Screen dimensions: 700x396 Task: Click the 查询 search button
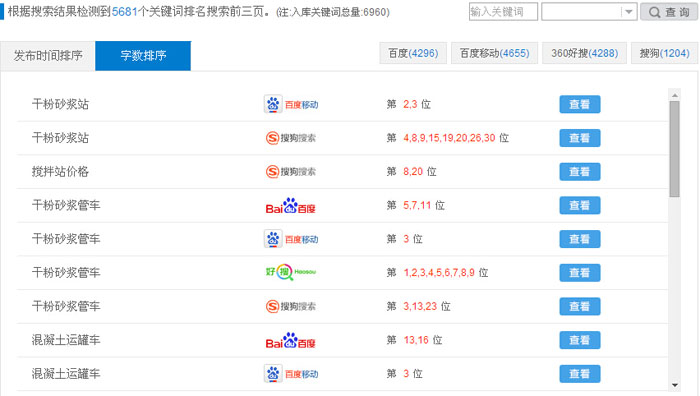[x=669, y=12]
